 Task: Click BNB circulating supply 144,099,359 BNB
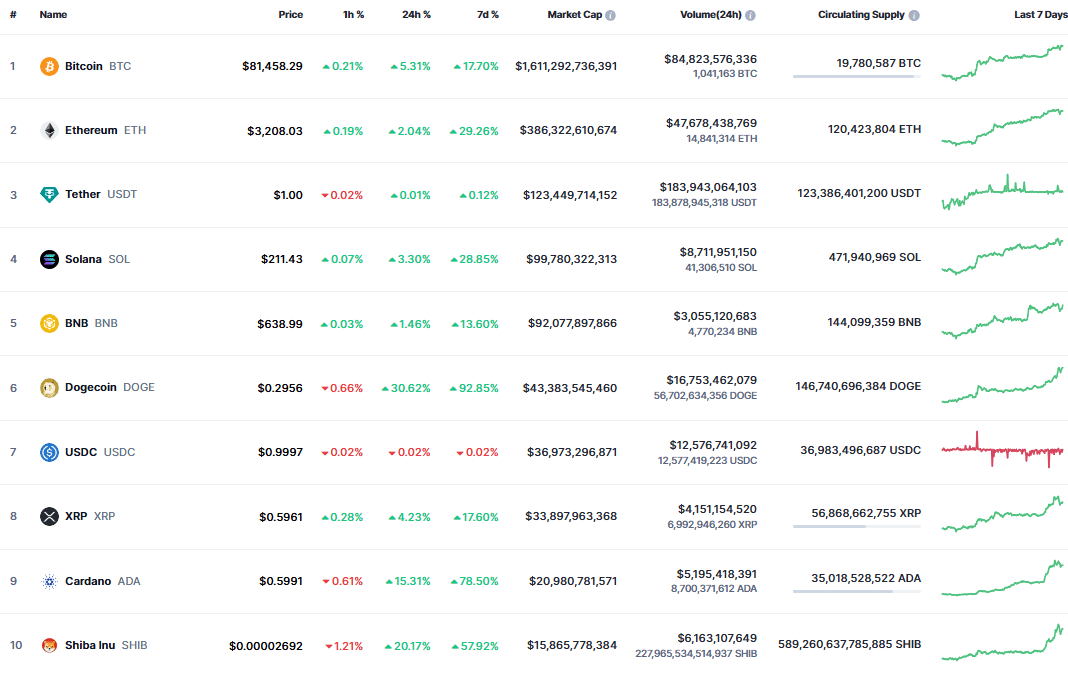874,321
